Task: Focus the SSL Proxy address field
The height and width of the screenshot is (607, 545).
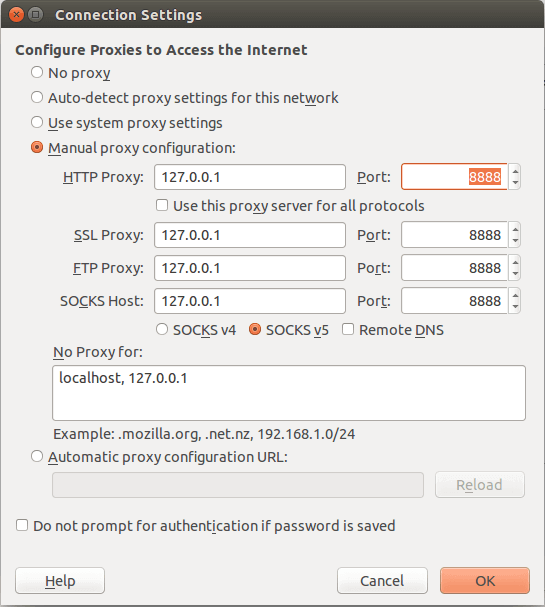Action: coord(250,235)
